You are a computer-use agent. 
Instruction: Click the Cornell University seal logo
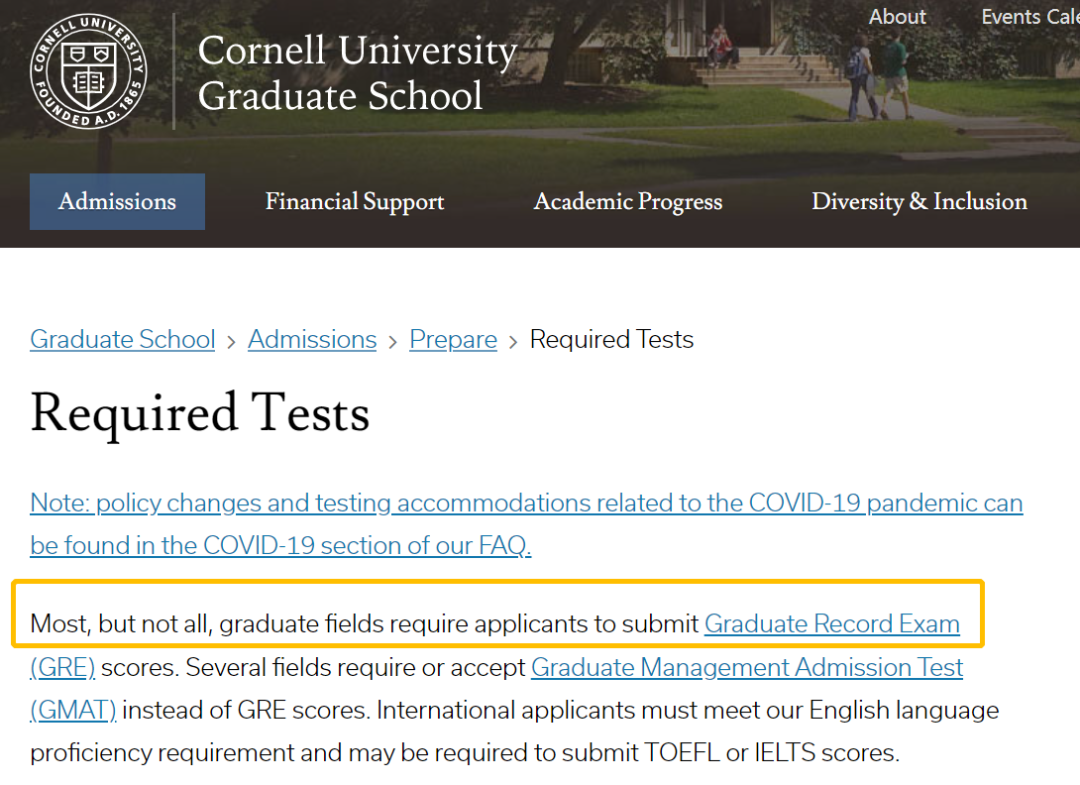[x=88, y=71]
